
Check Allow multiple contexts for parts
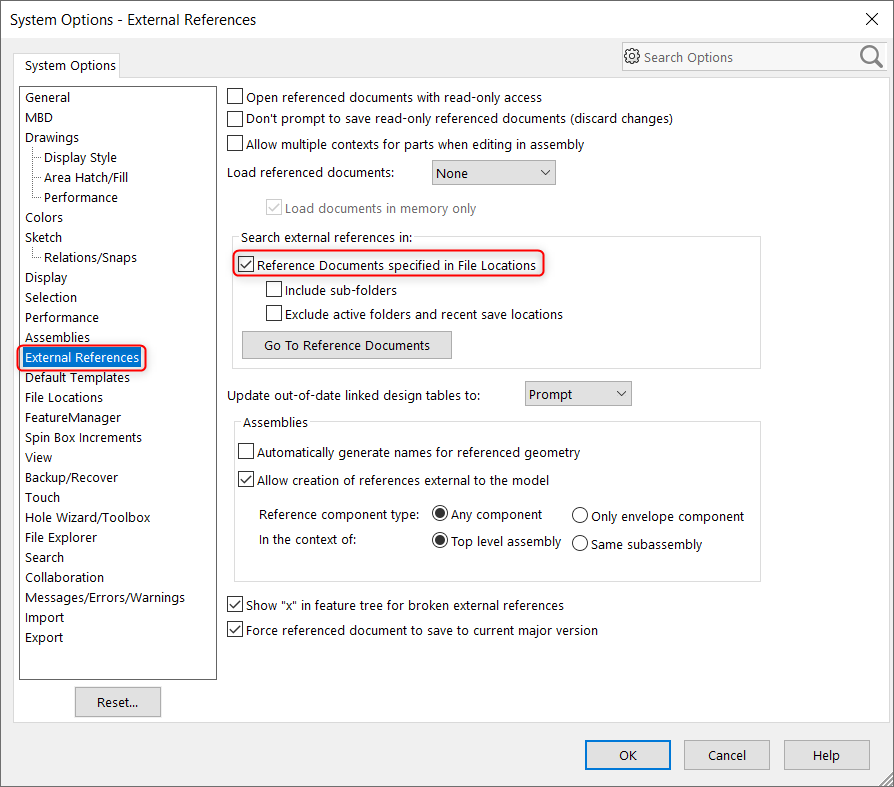click(235, 143)
